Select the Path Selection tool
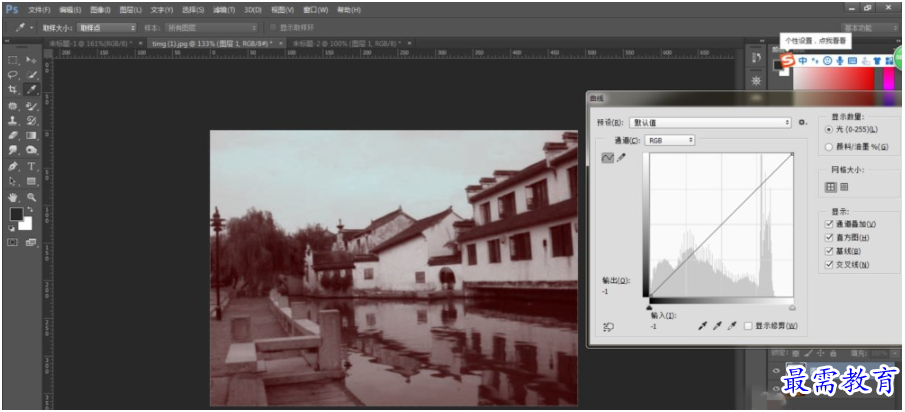The image size is (905, 412). coord(13,181)
